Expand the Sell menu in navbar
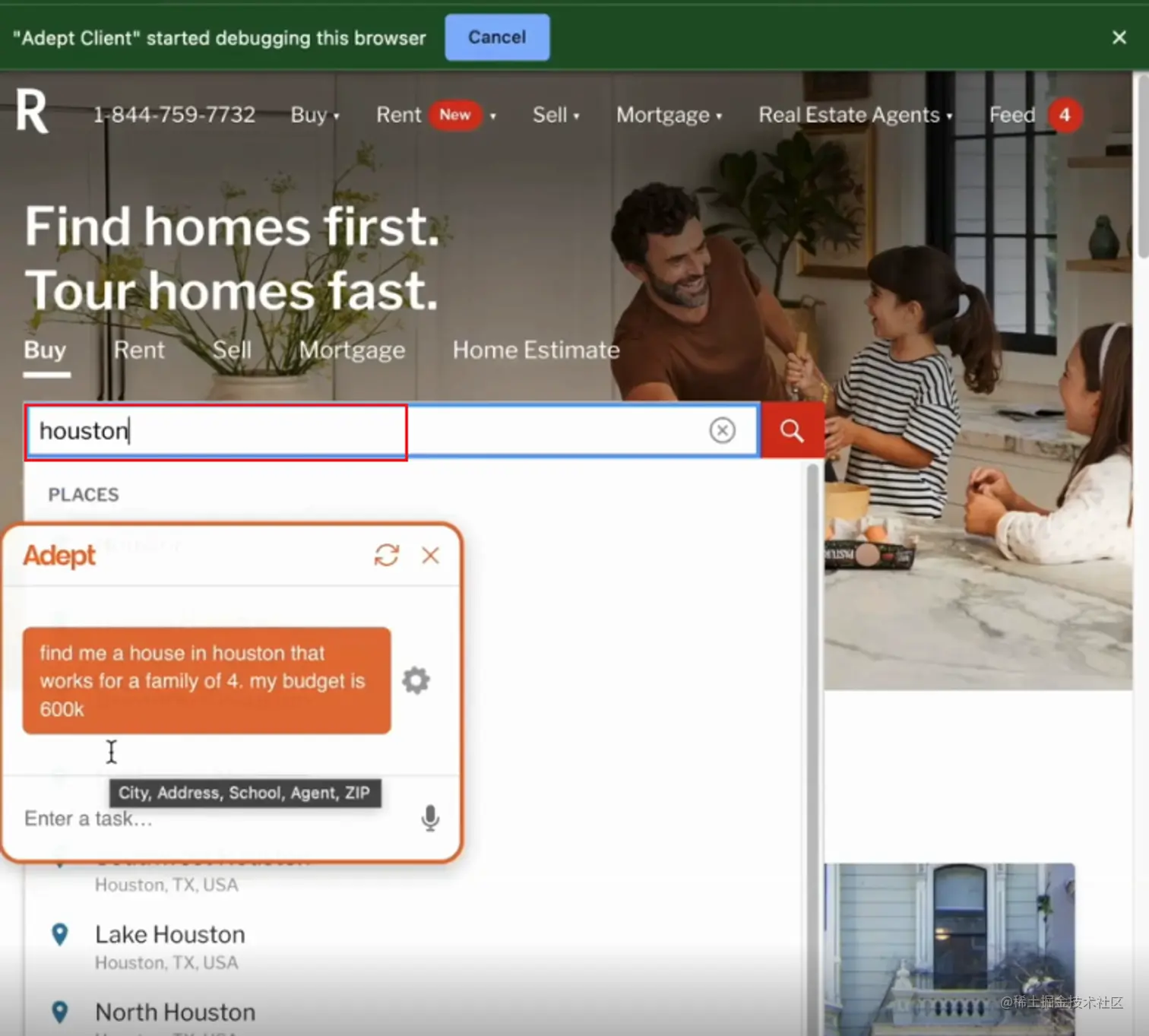Viewport: 1149px width, 1036px height. (x=556, y=115)
